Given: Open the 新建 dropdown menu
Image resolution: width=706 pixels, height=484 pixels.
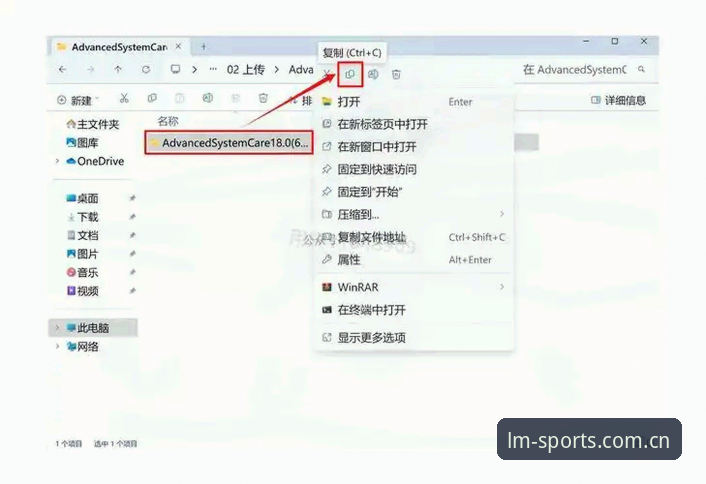Looking at the screenshot, I should 78,100.
